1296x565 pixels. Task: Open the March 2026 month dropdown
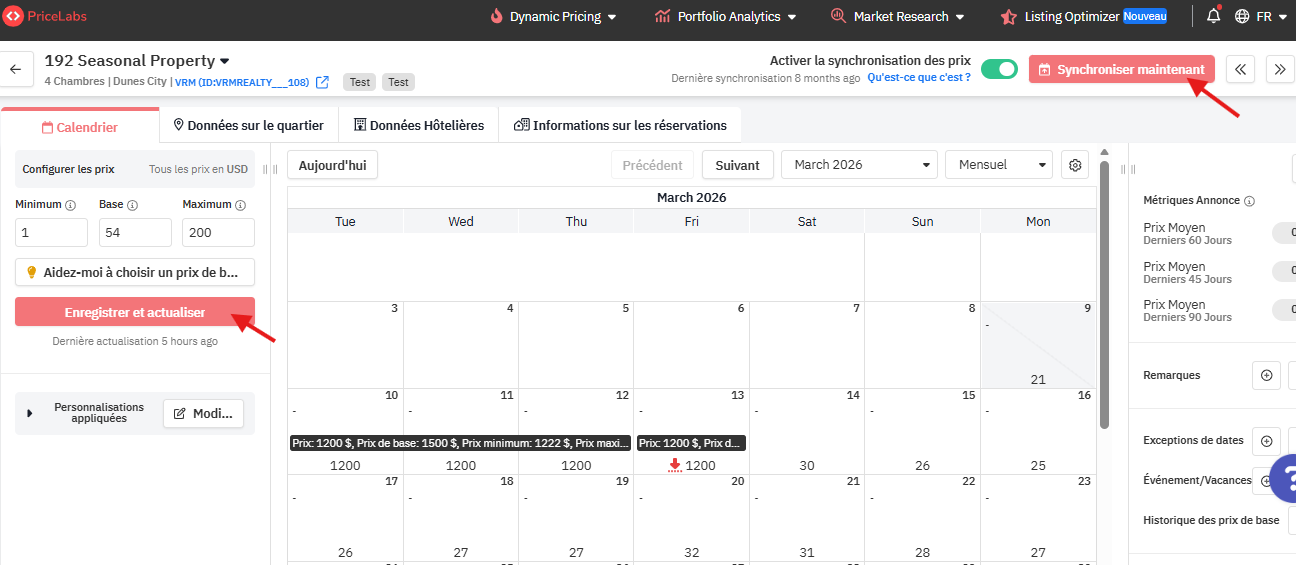pyautogui.click(x=859, y=165)
